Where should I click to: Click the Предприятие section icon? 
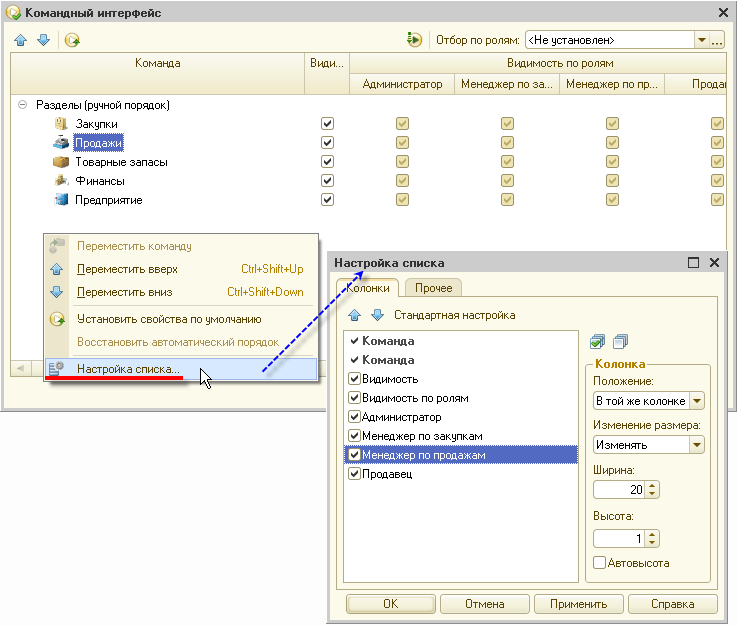pos(61,199)
